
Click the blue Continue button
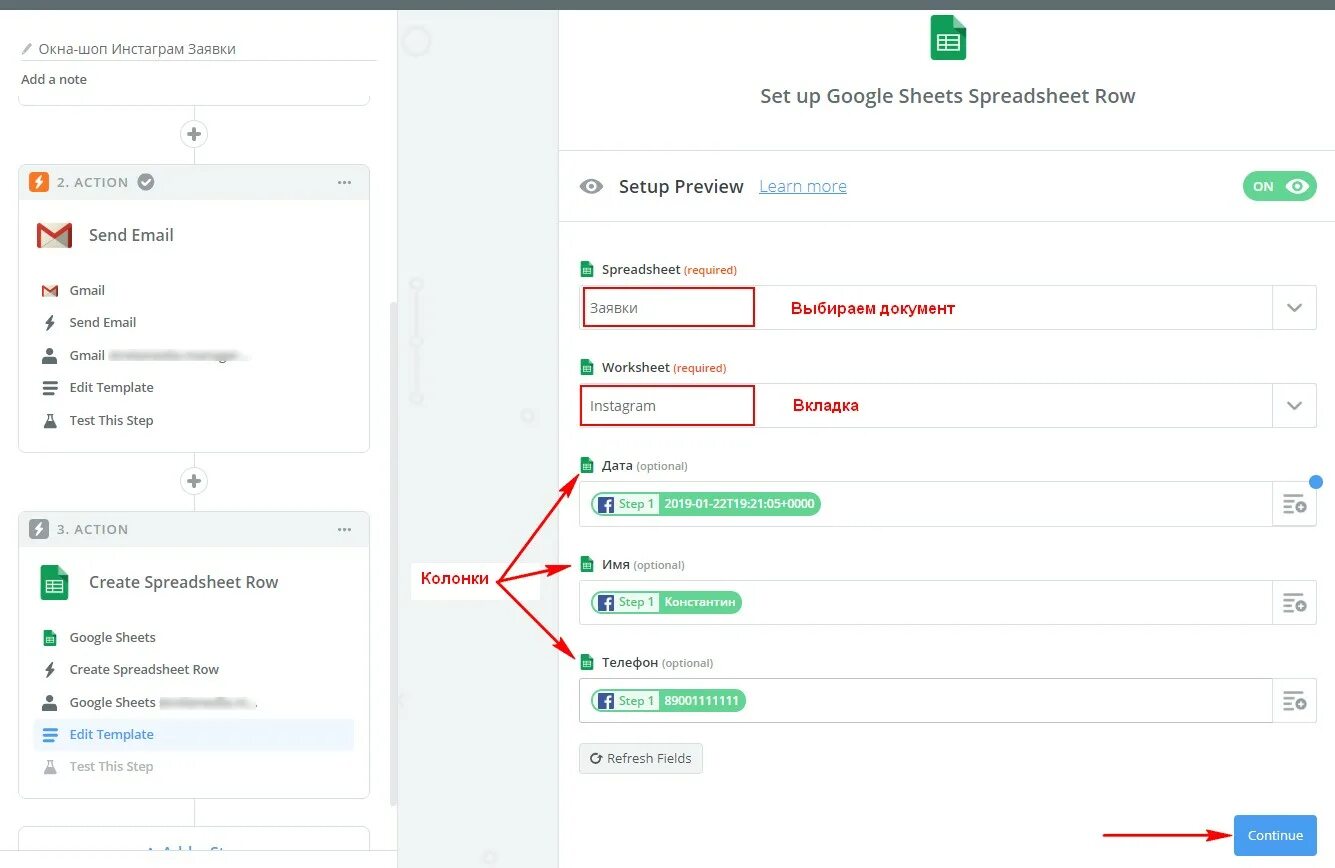(x=1275, y=835)
